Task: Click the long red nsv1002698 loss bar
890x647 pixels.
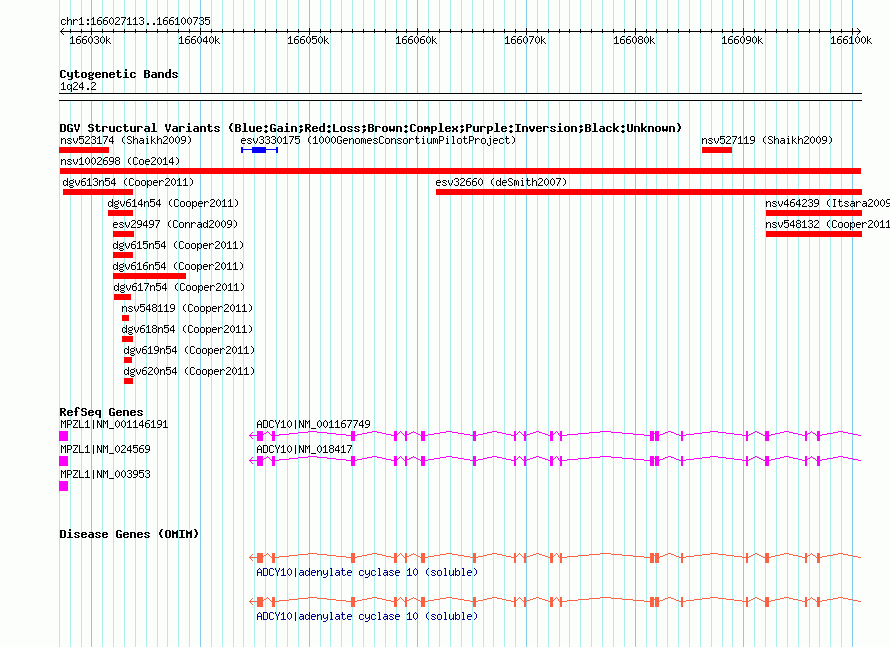Action: 460,171
